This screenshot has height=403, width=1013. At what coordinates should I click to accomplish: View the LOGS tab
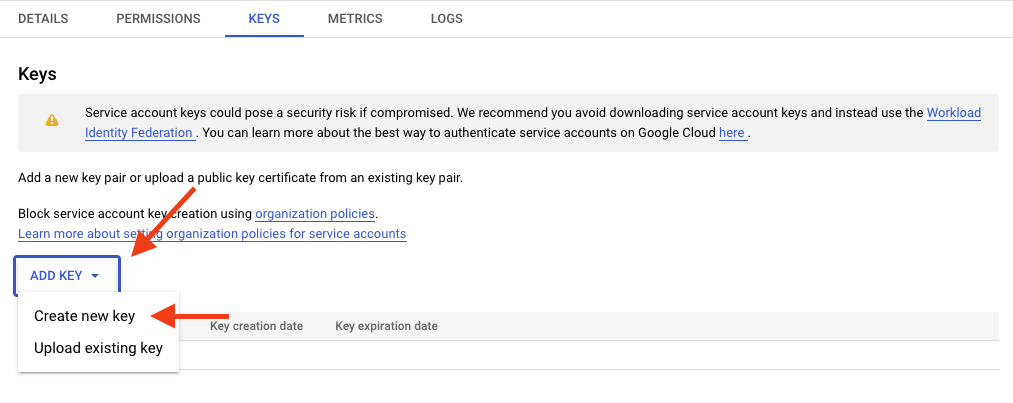tap(446, 18)
